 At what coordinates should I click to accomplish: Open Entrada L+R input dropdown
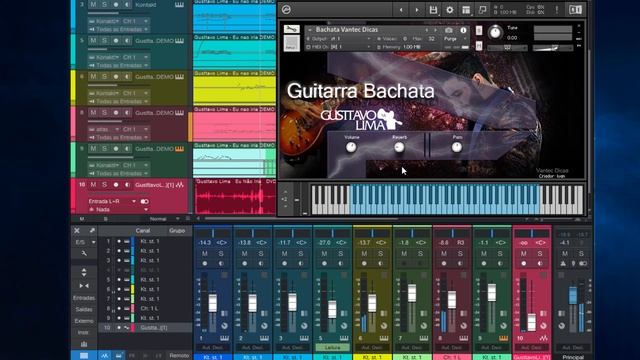[x=113, y=202]
